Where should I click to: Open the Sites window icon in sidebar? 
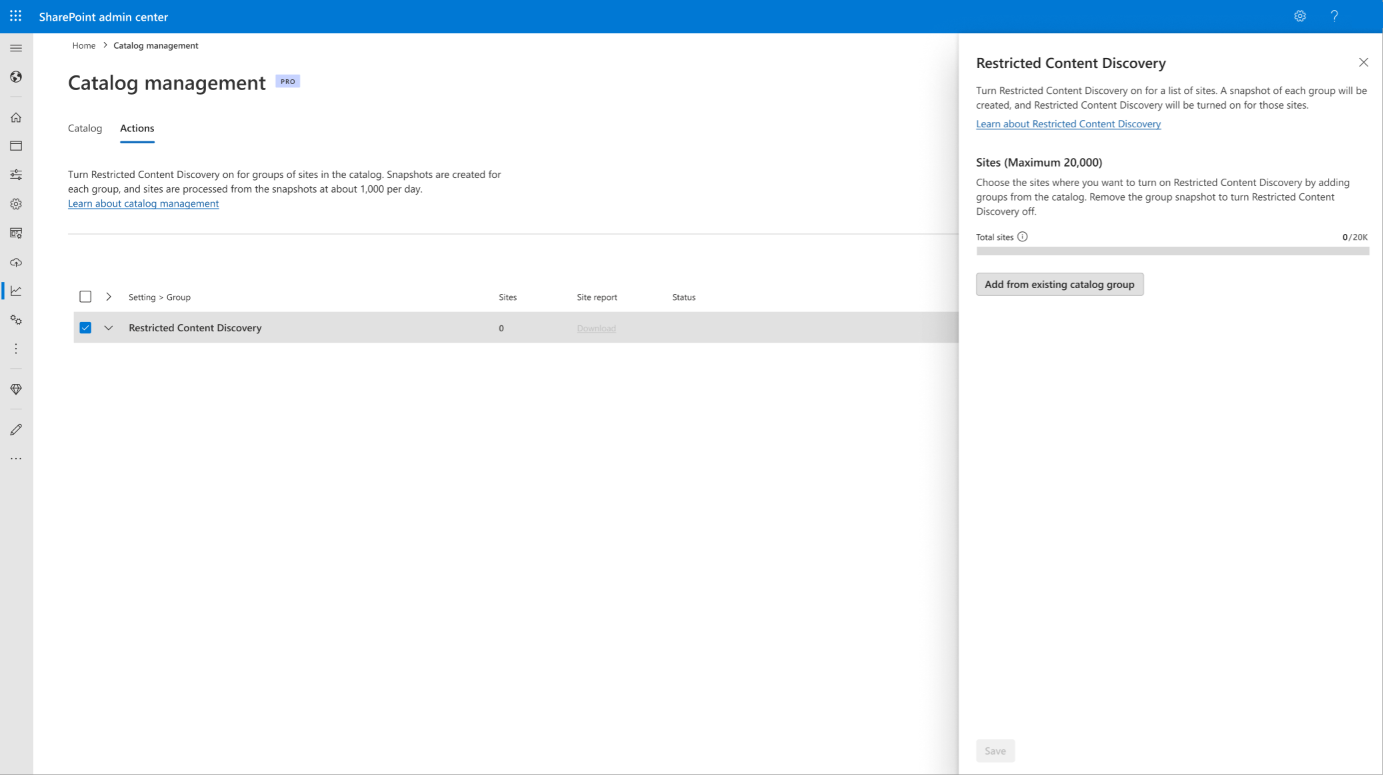click(x=16, y=146)
